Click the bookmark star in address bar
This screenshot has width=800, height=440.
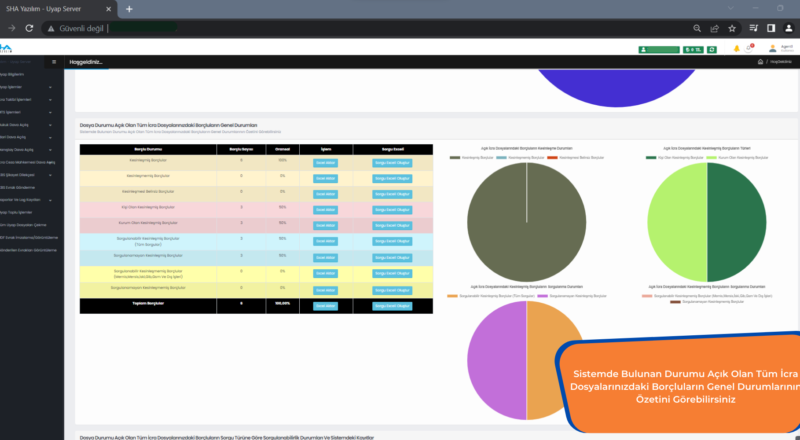pos(732,28)
